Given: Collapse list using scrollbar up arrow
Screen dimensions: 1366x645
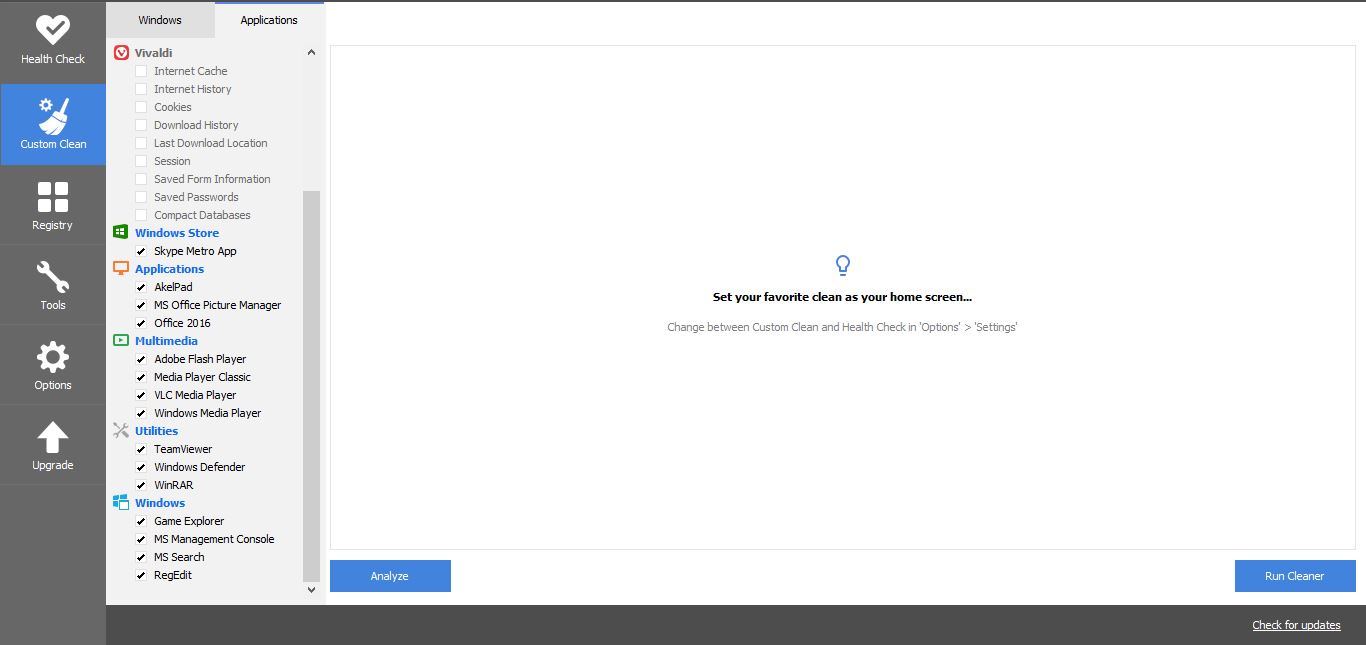Looking at the screenshot, I should click(x=311, y=52).
